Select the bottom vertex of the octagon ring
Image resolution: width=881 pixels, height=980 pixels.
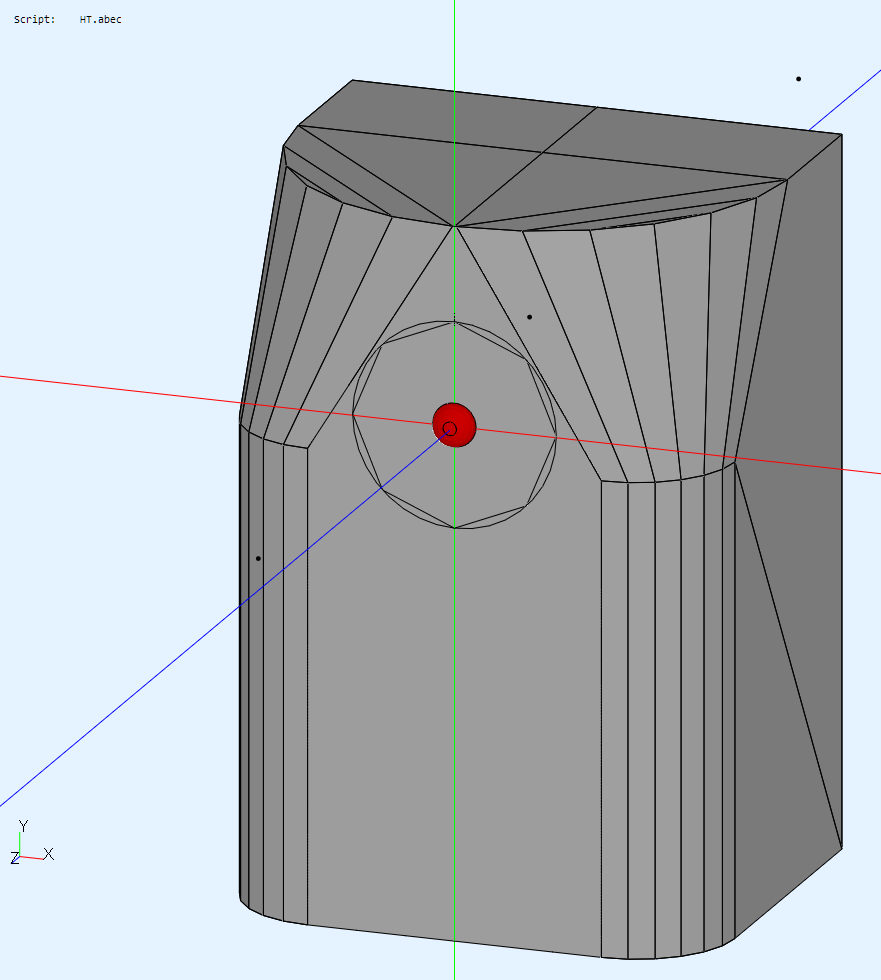455,528
